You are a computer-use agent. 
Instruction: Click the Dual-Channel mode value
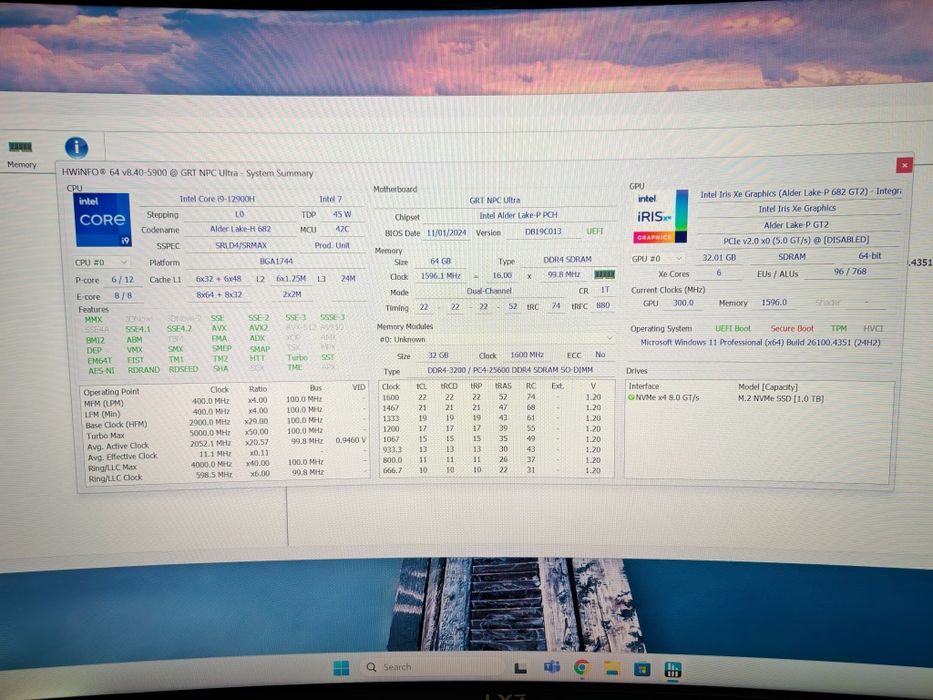point(489,290)
